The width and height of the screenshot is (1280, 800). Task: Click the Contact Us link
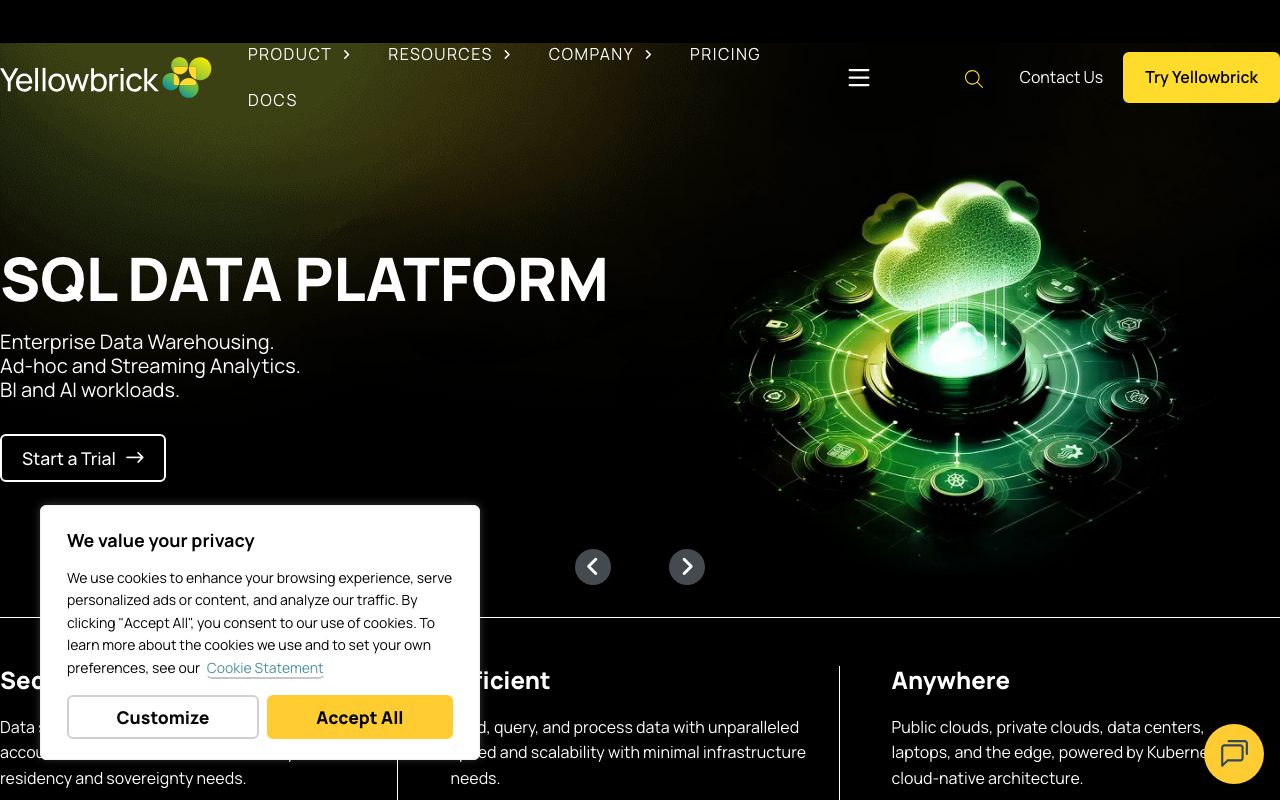tap(1061, 77)
